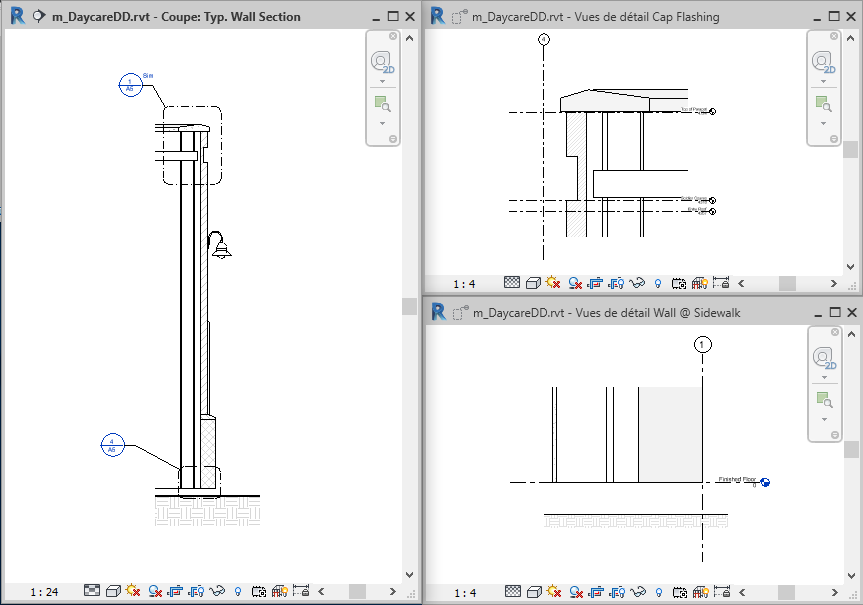Image resolution: width=863 pixels, height=605 pixels.
Task: Click scroll-left arrow in Cap Flashing view
Action: [x=741, y=284]
